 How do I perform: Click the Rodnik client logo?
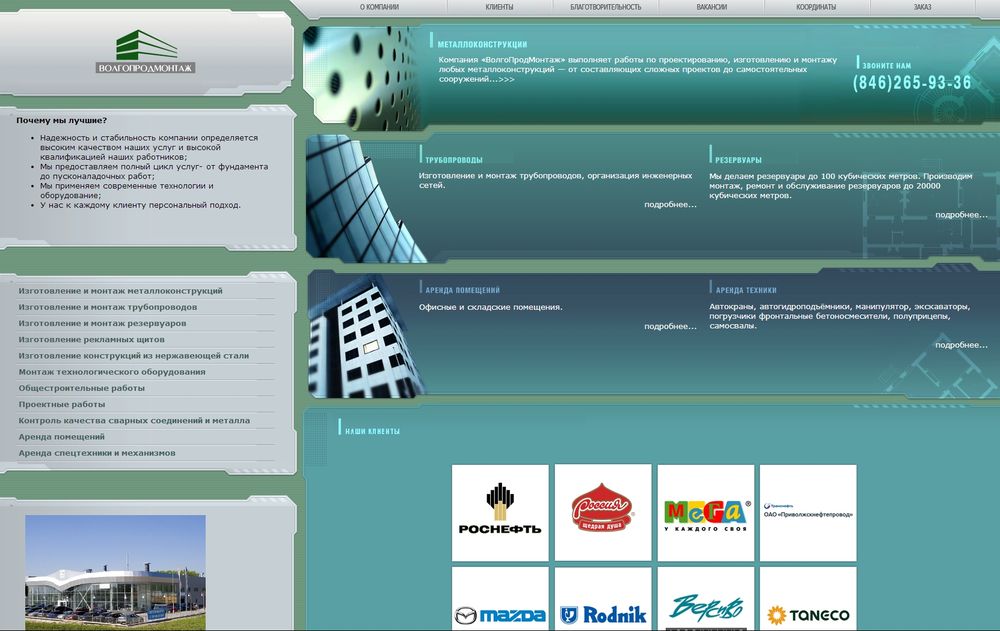click(603, 599)
